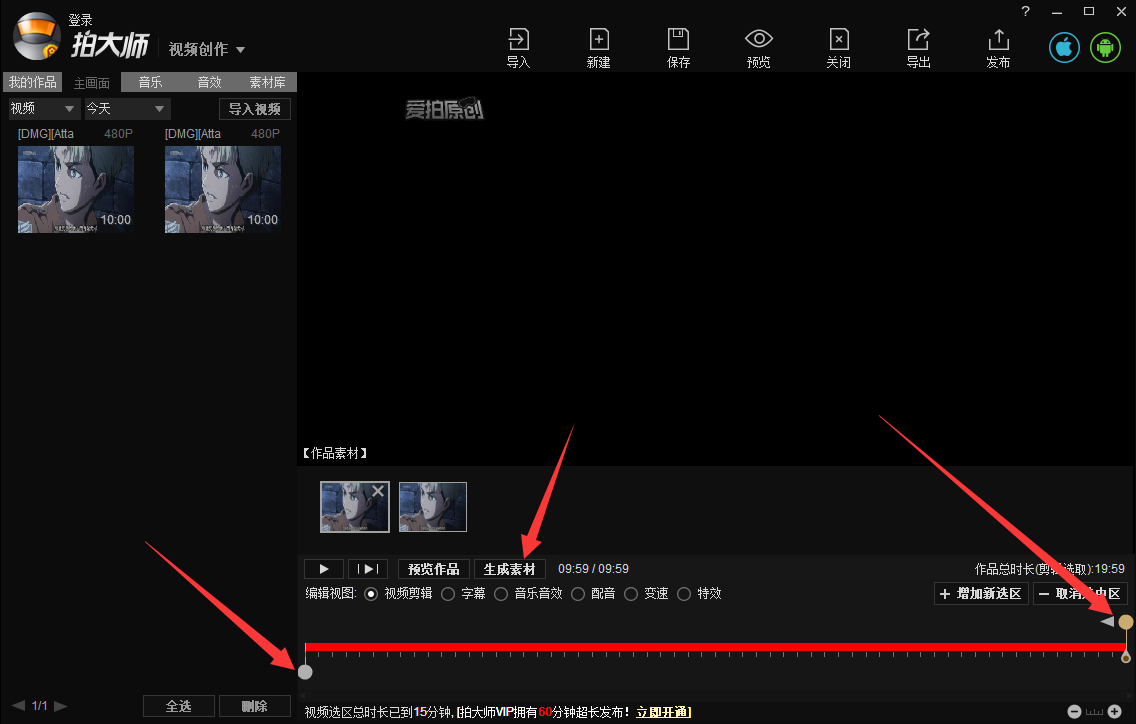
Task: Click the 立即开通 VIP upgrade link
Action: tap(662, 712)
